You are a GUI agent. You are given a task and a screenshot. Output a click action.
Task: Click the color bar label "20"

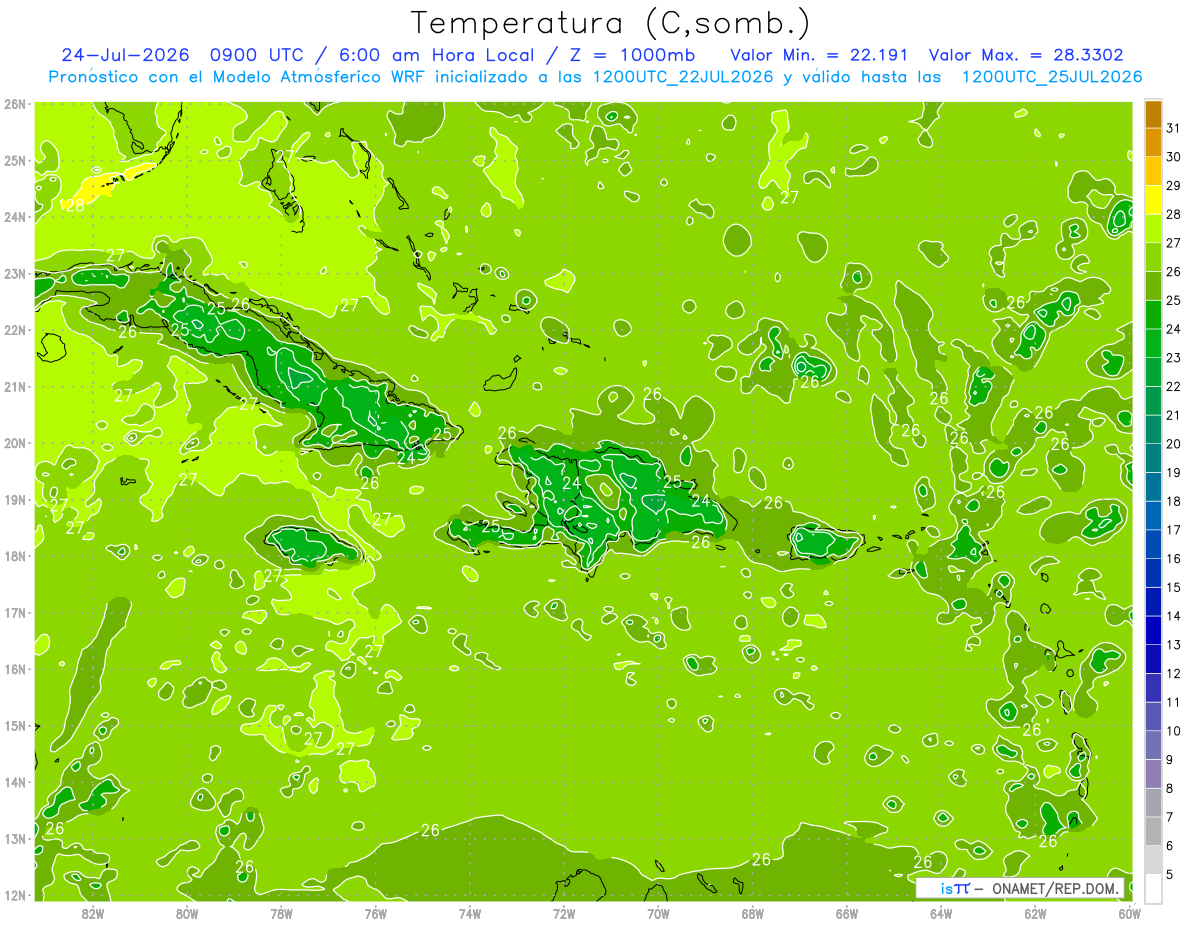pyautogui.click(x=1174, y=444)
